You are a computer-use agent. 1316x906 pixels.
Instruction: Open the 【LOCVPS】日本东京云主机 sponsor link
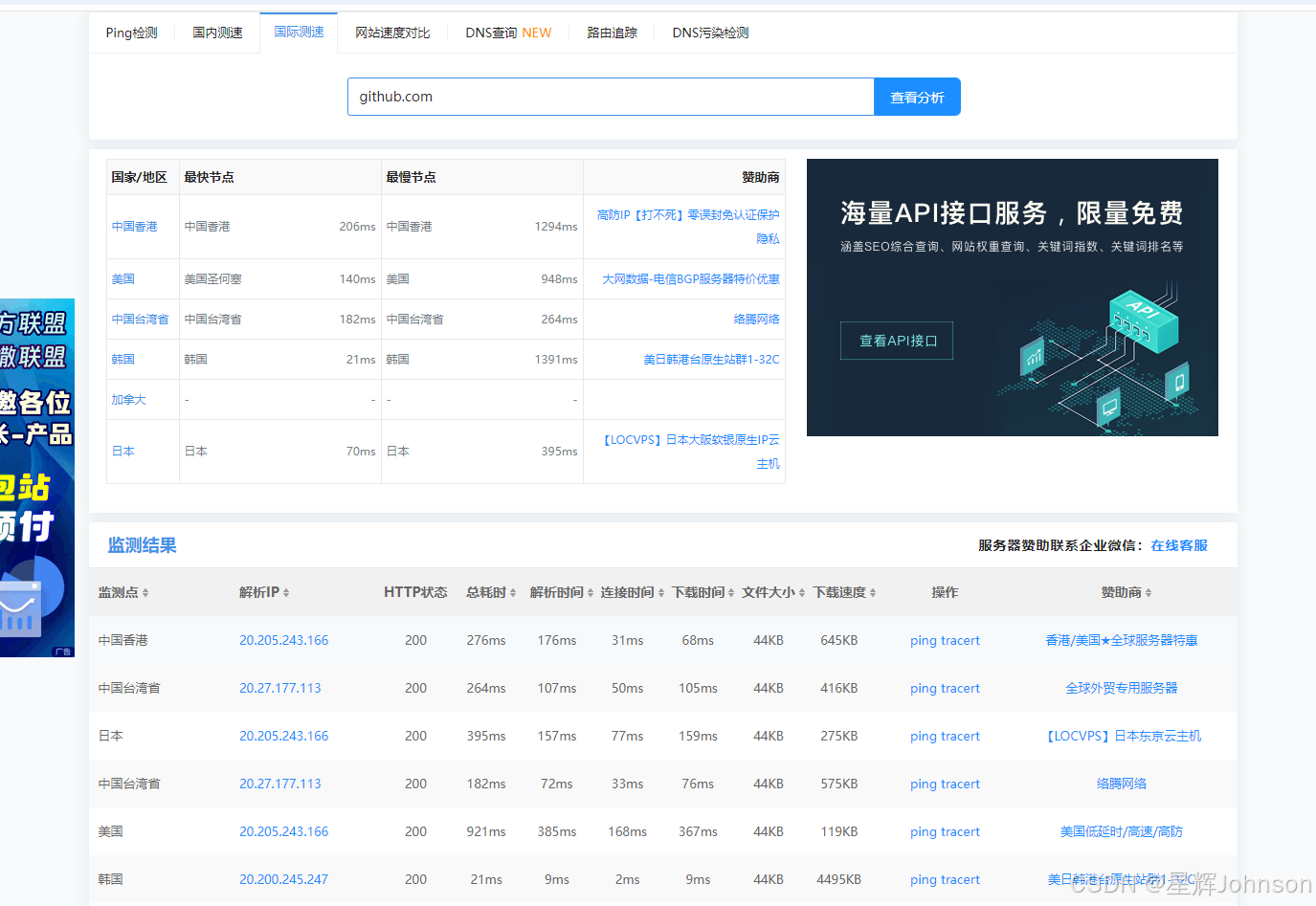click(1126, 736)
